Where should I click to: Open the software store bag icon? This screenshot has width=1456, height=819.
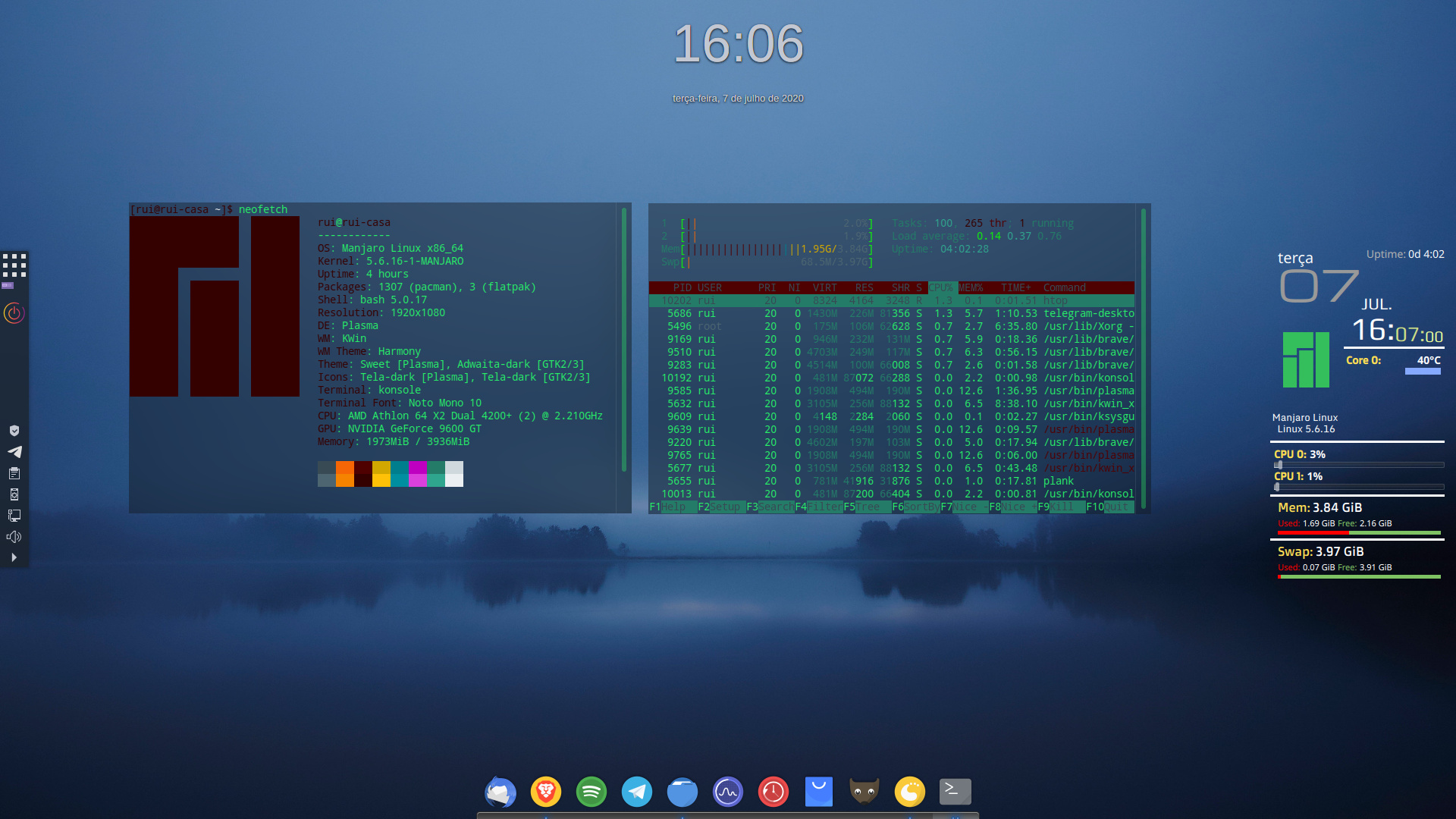tap(819, 792)
